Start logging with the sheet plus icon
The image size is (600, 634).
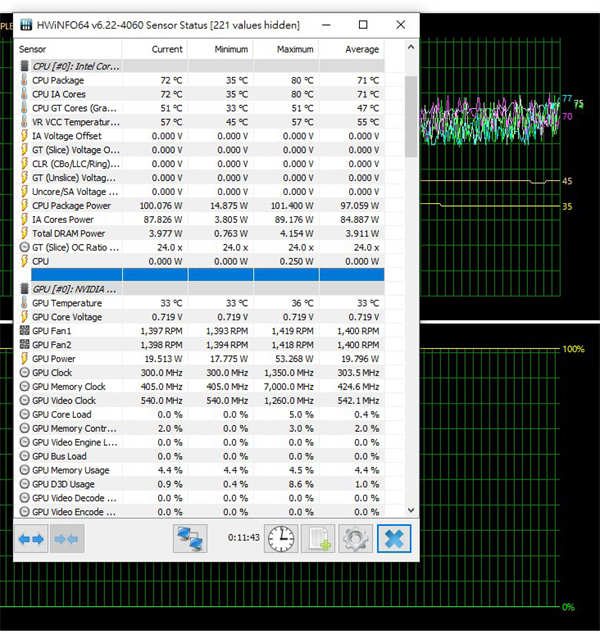coord(318,539)
